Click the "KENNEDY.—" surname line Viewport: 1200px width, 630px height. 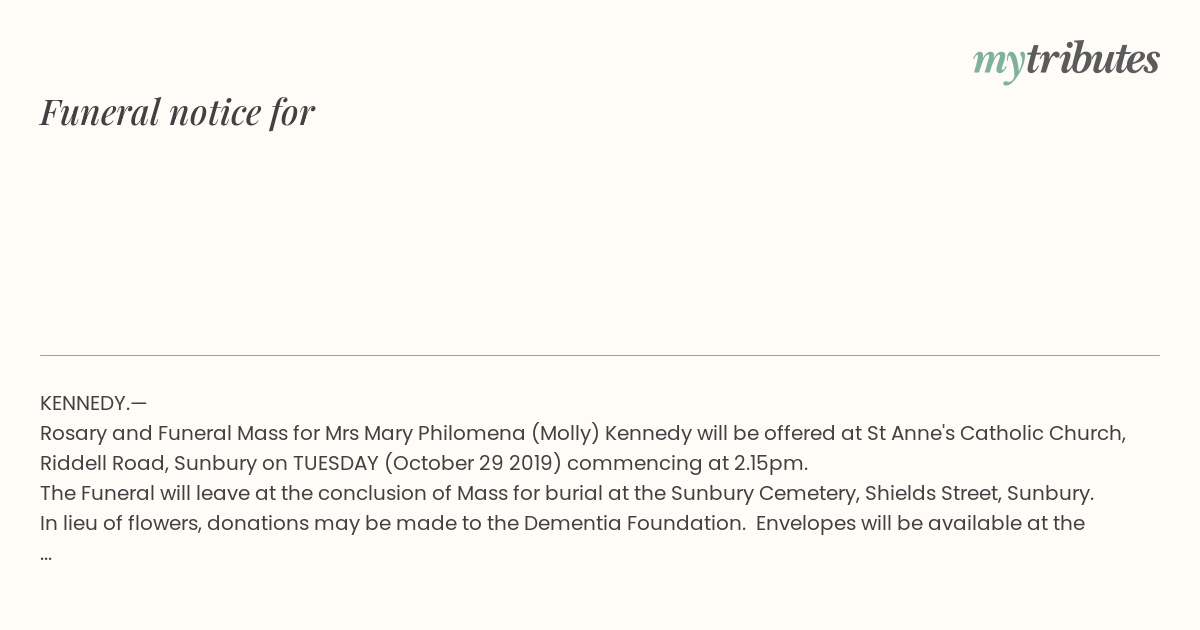point(93,403)
